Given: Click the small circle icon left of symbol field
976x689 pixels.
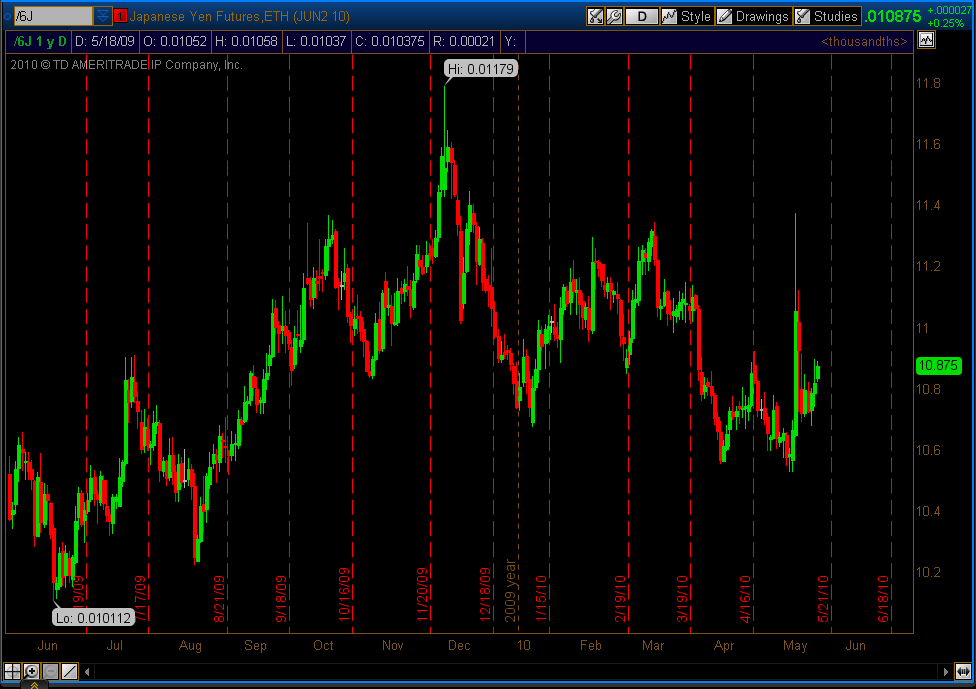Looking at the screenshot, I should 7,16.
